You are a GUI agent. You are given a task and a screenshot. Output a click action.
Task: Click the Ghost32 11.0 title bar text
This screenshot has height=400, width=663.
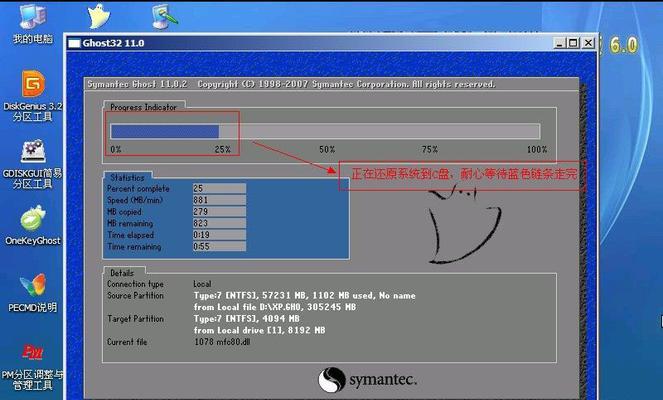point(113,43)
